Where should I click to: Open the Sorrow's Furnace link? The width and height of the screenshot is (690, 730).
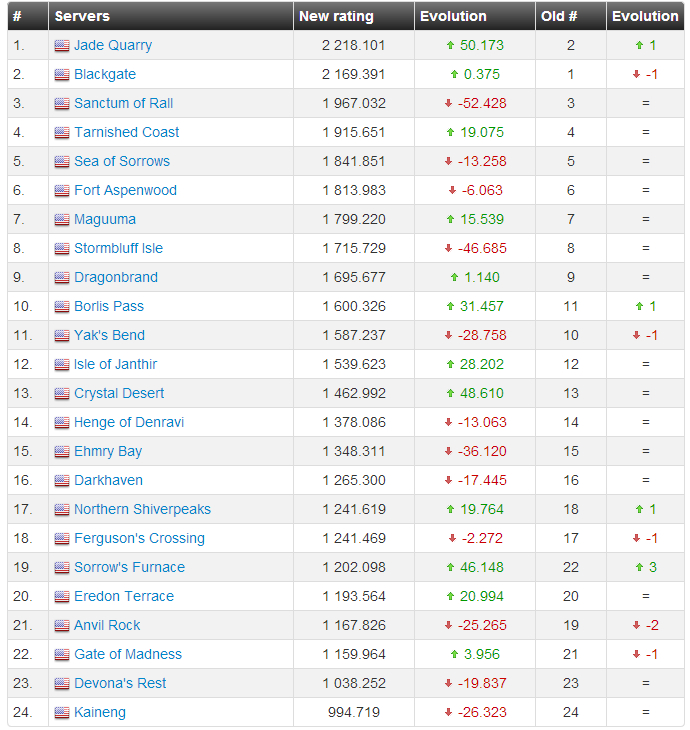(129, 567)
